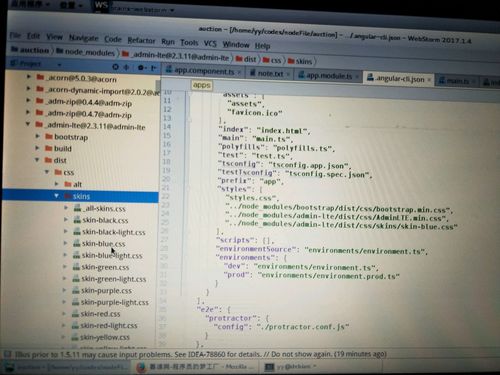The width and height of the screenshot is (500, 375).
Task: Click the tool windows icon in status bar
Action: tap(7, 354)
